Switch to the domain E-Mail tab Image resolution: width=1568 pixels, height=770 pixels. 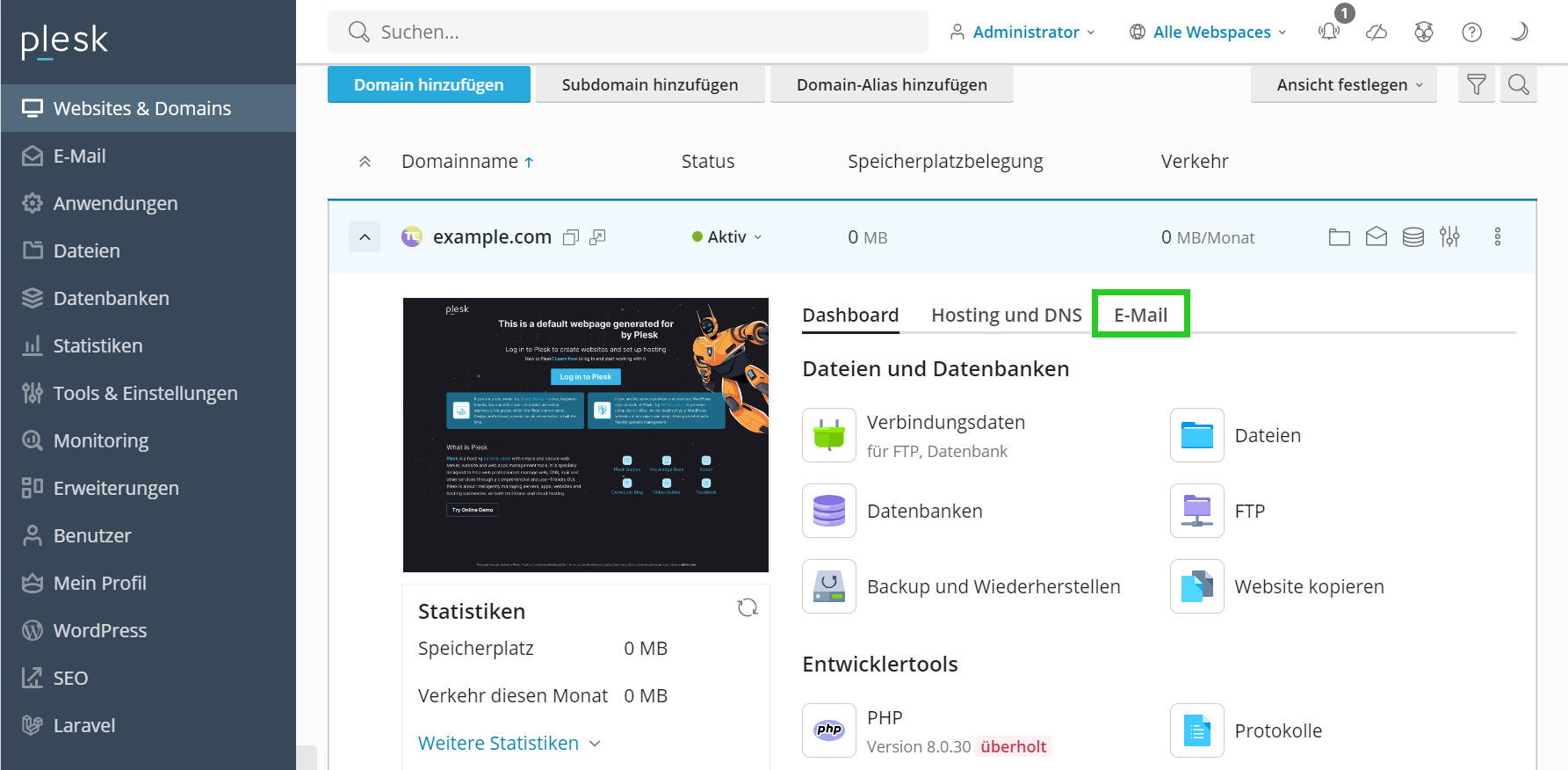(1140, 315)
